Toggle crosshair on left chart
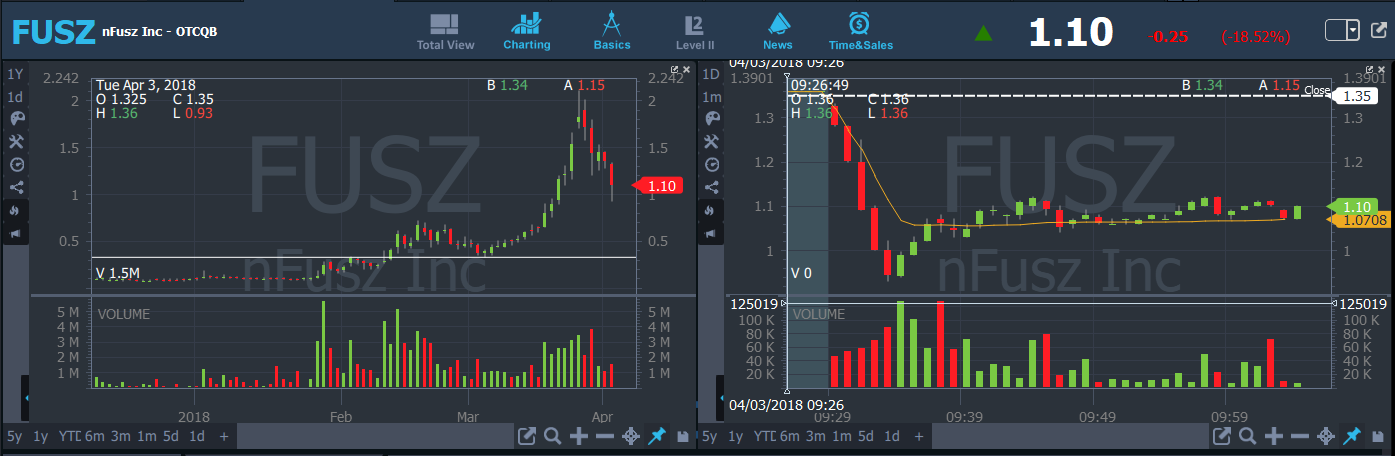This screenshot has height=456, width=1395. tap(631, 436)
